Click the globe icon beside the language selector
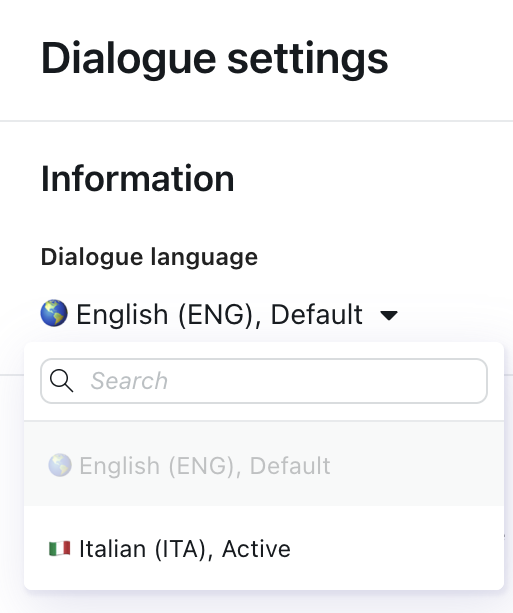The height and width of the screenshot is (613, 513). coord(54,313)
